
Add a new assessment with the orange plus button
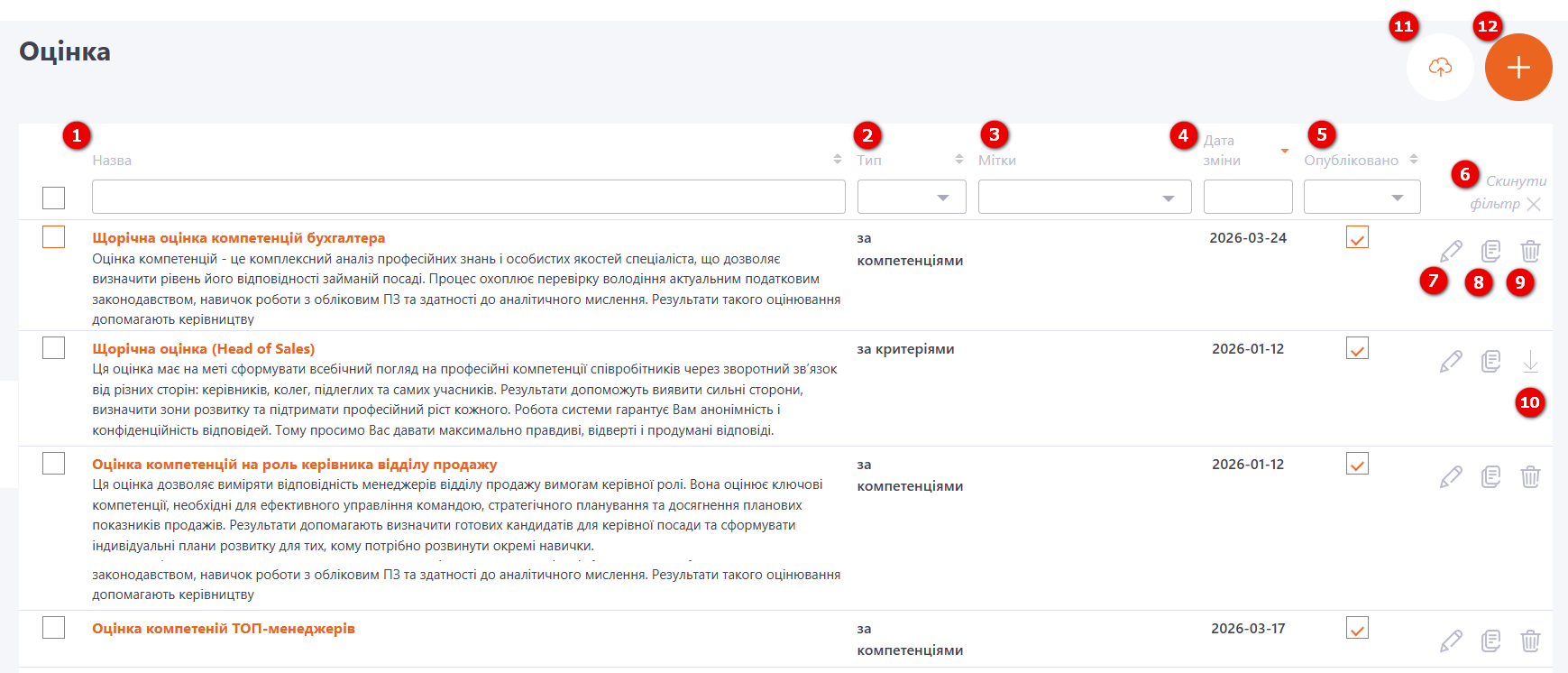pyautogui.click(x=1518, y=68)
